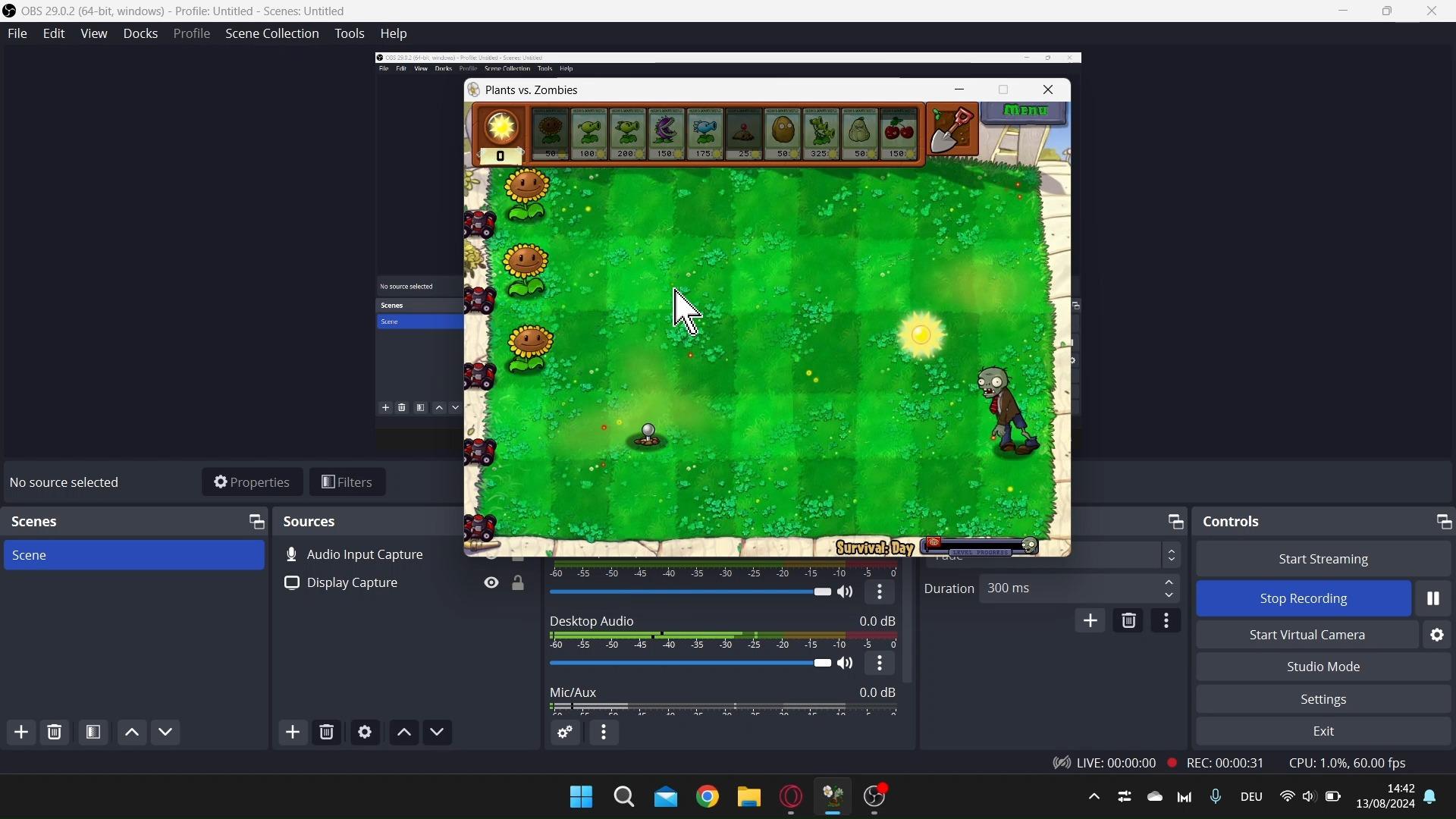Open advanced audio properties gears icon

[x=566, y=733]
